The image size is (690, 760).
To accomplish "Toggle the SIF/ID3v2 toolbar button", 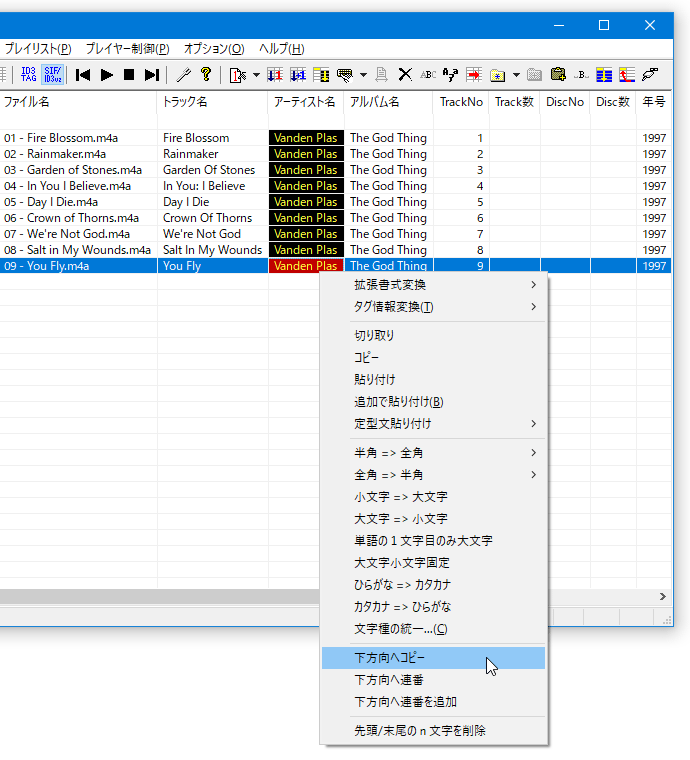I will (53, 75).
